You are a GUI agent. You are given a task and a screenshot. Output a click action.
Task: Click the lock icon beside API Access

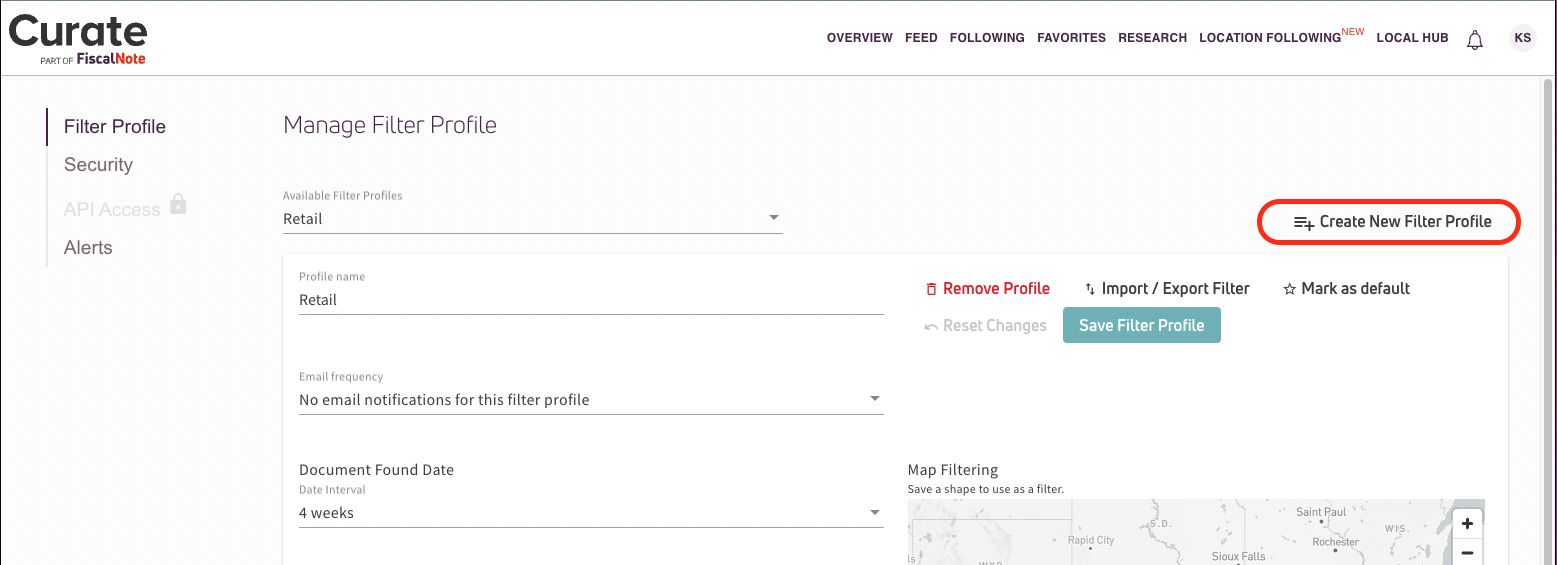178,204
